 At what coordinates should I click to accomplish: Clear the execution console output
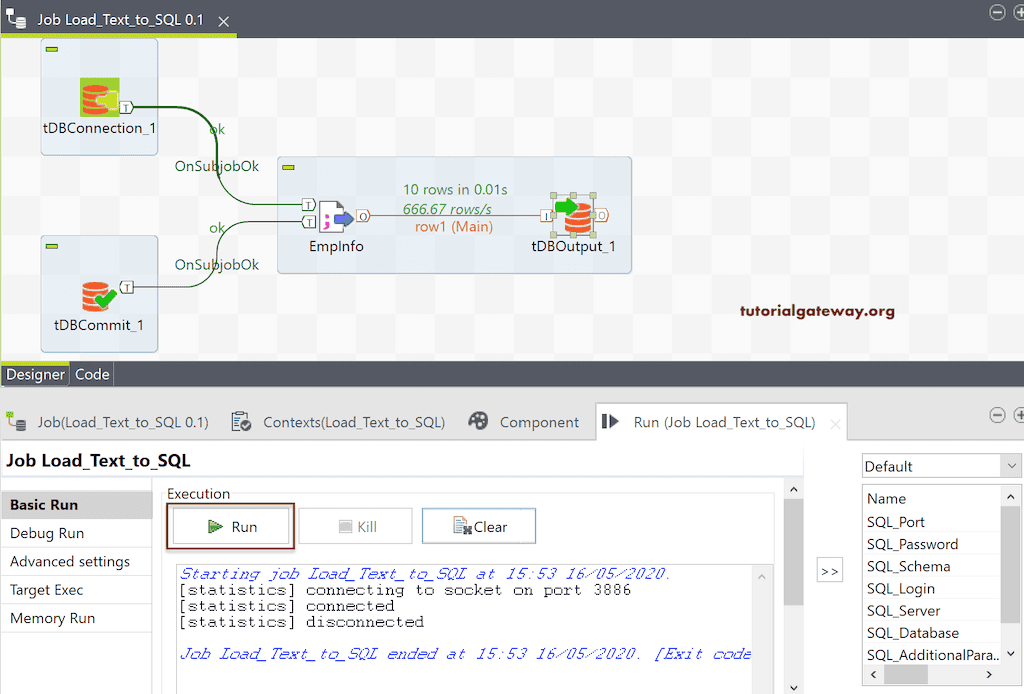point(478,525)
